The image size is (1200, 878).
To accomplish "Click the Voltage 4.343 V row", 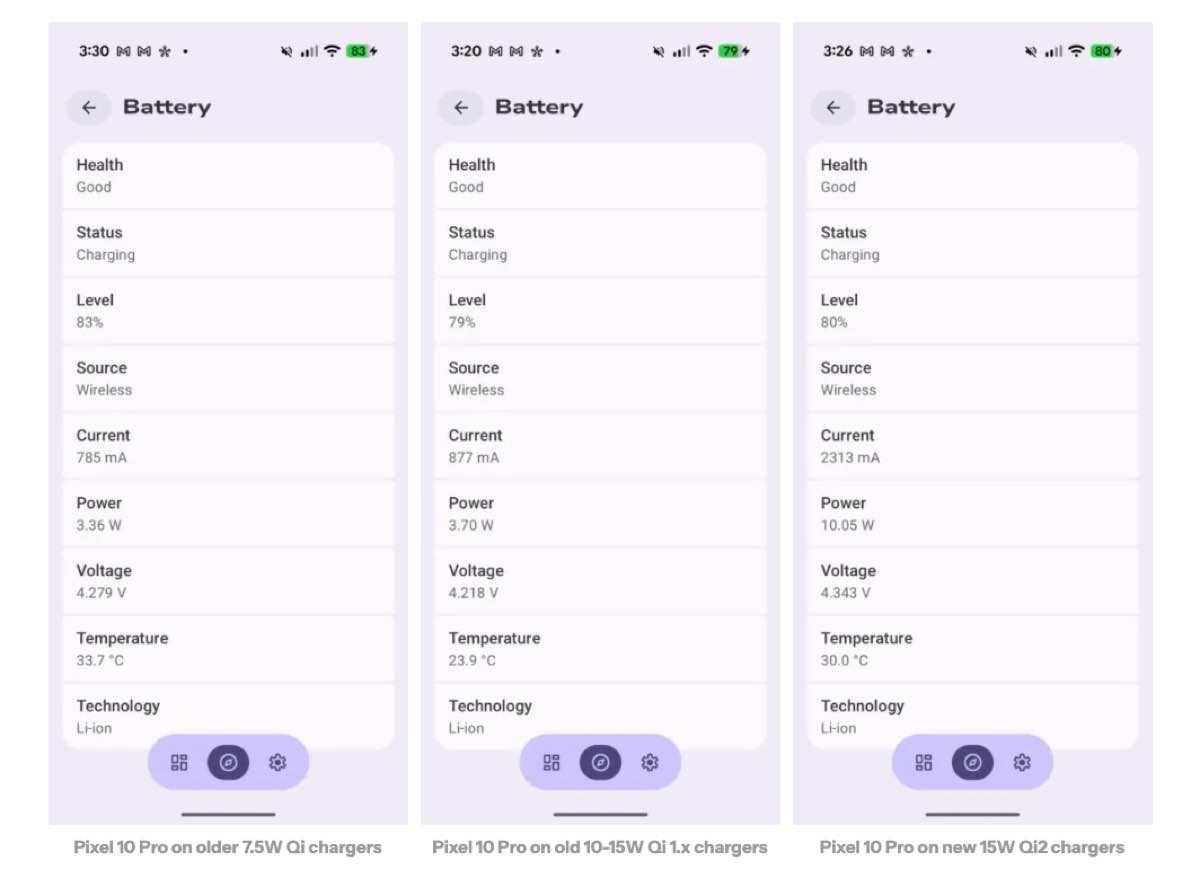I will tap(972, 581).
